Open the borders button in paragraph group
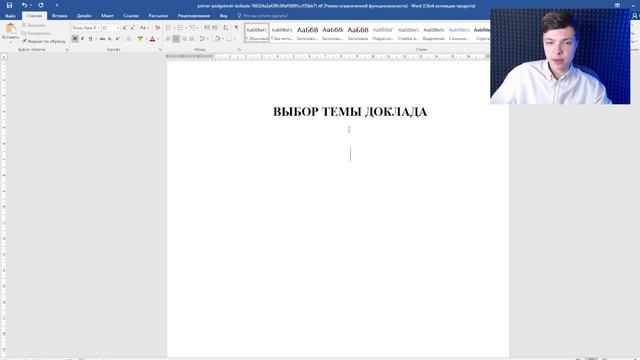640x360 pixels. point(229,39)
